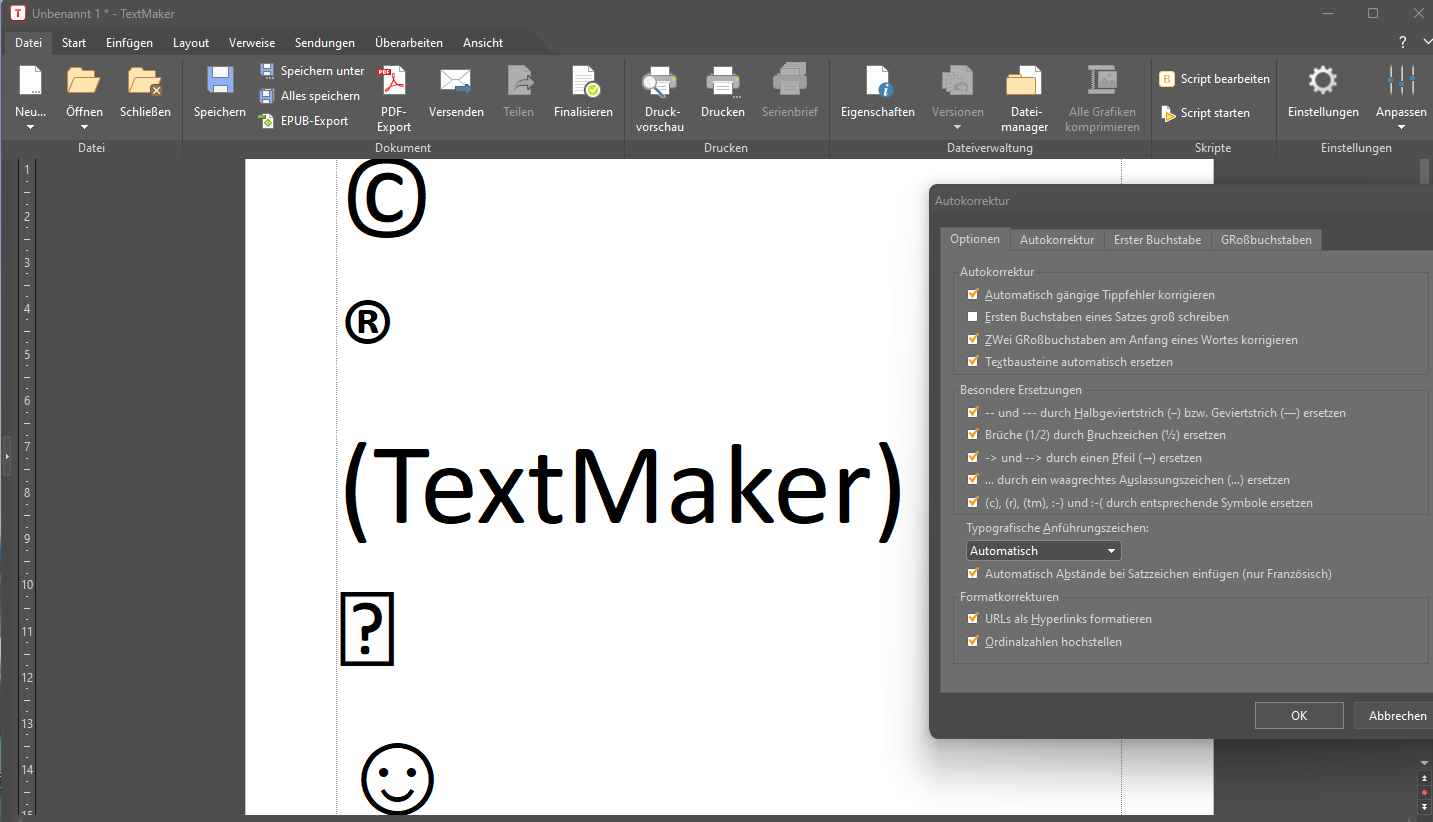
Task: Toggle Halbgeviertstrich replacement checkbox
Action: point(972,412)
